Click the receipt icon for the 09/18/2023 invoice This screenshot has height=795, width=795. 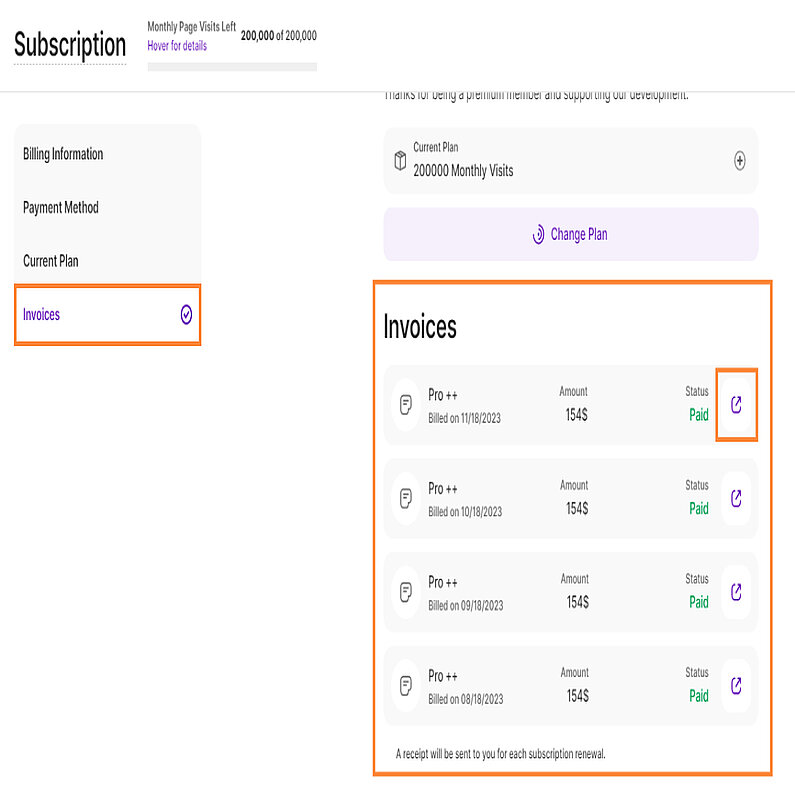point(406,592)
